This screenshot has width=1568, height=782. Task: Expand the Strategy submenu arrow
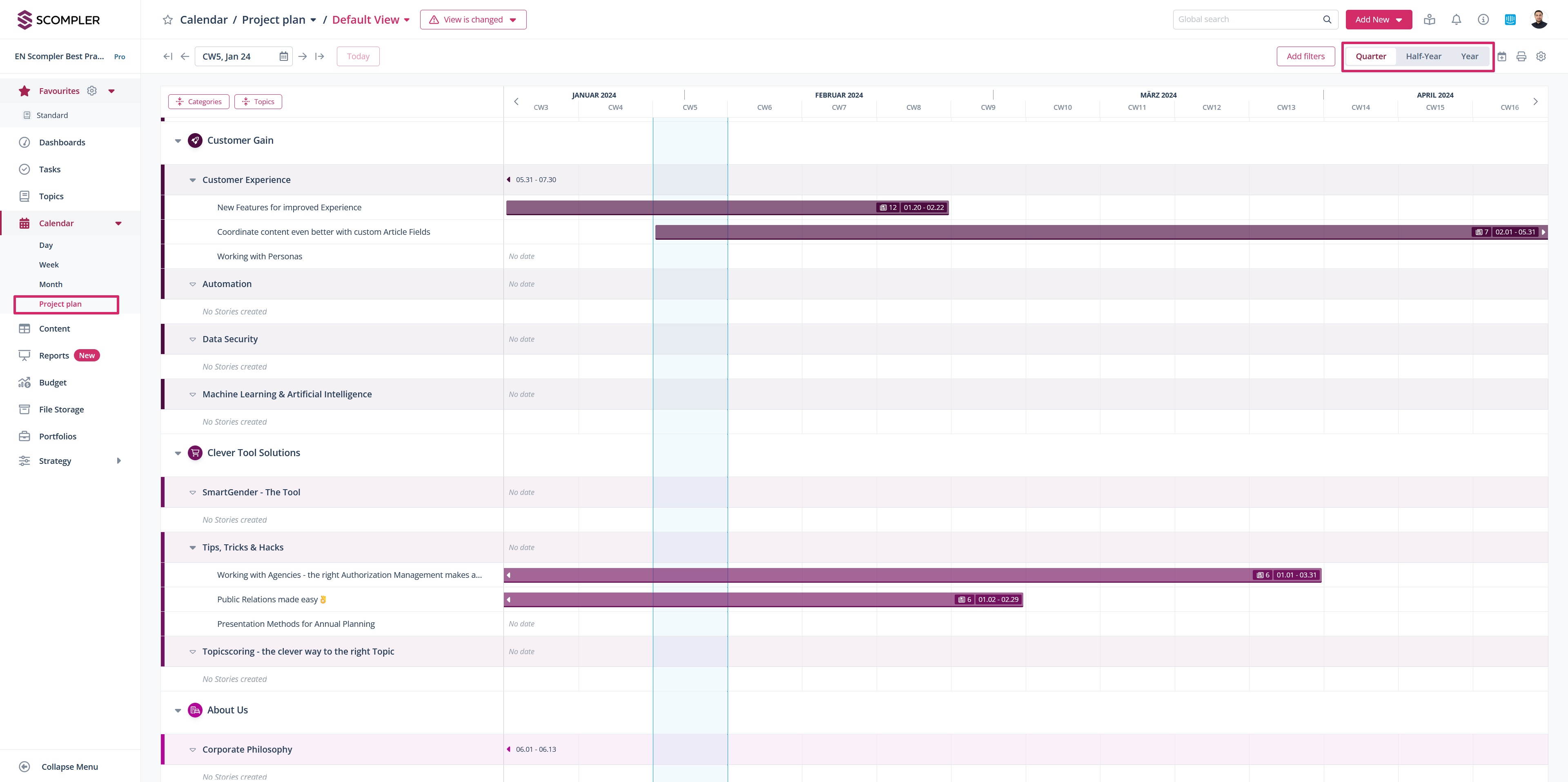coord(119,461)
